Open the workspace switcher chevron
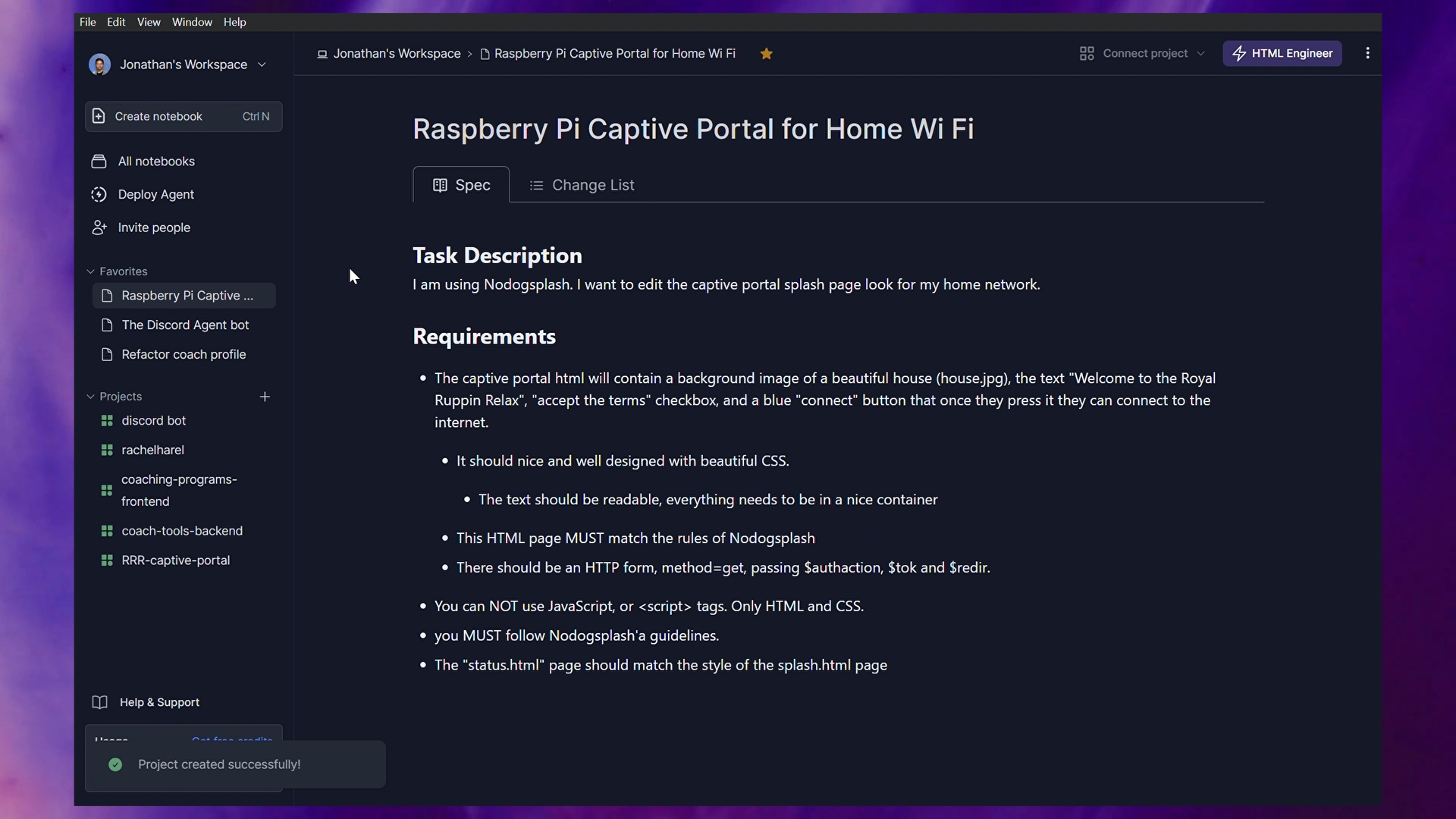 262,64
